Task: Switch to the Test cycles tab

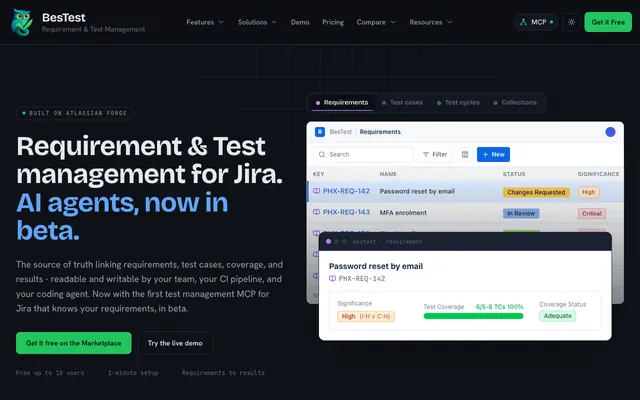Action: point(458,102)
